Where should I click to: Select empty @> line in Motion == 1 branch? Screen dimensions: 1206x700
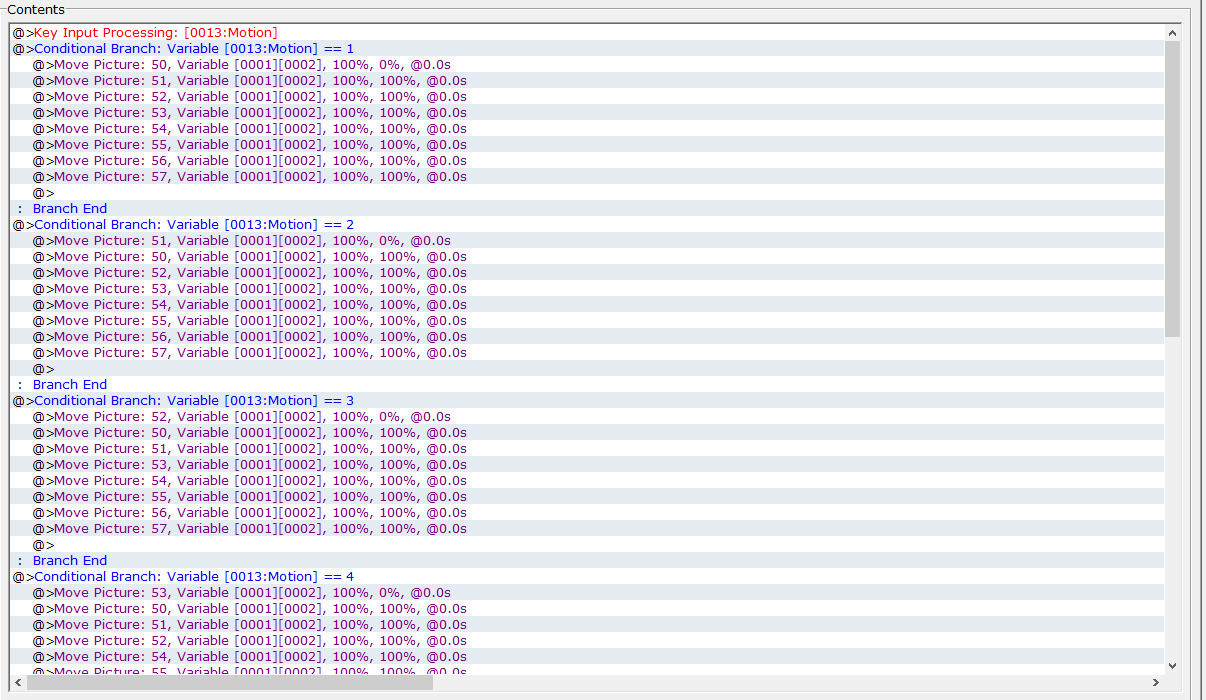pos(588,193)
